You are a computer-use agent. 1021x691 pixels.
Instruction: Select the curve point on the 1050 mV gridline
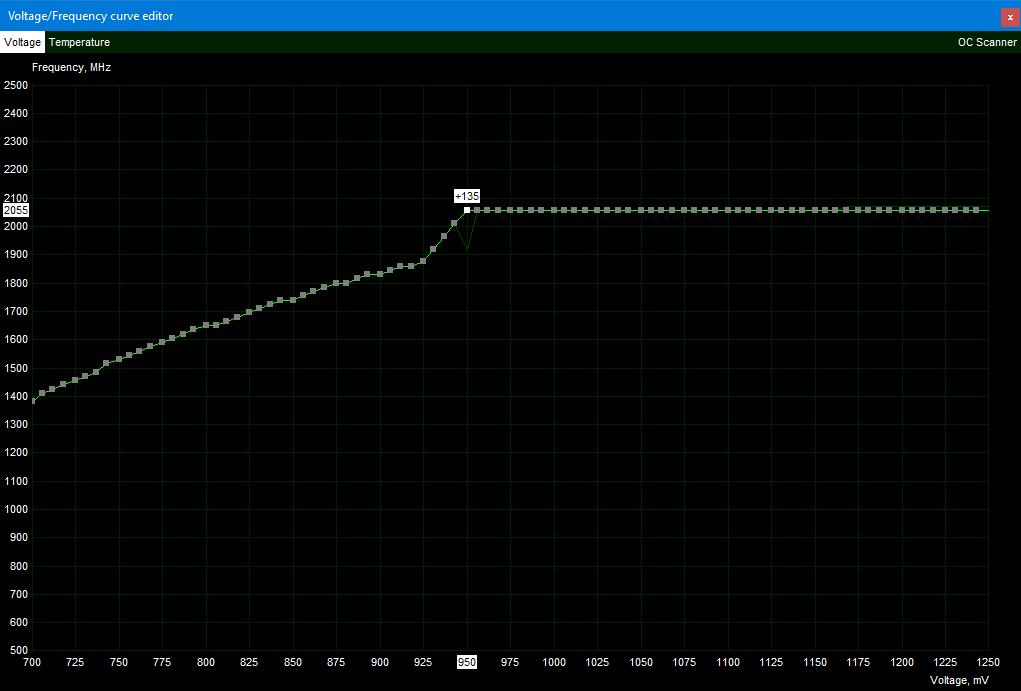point(641,210)
